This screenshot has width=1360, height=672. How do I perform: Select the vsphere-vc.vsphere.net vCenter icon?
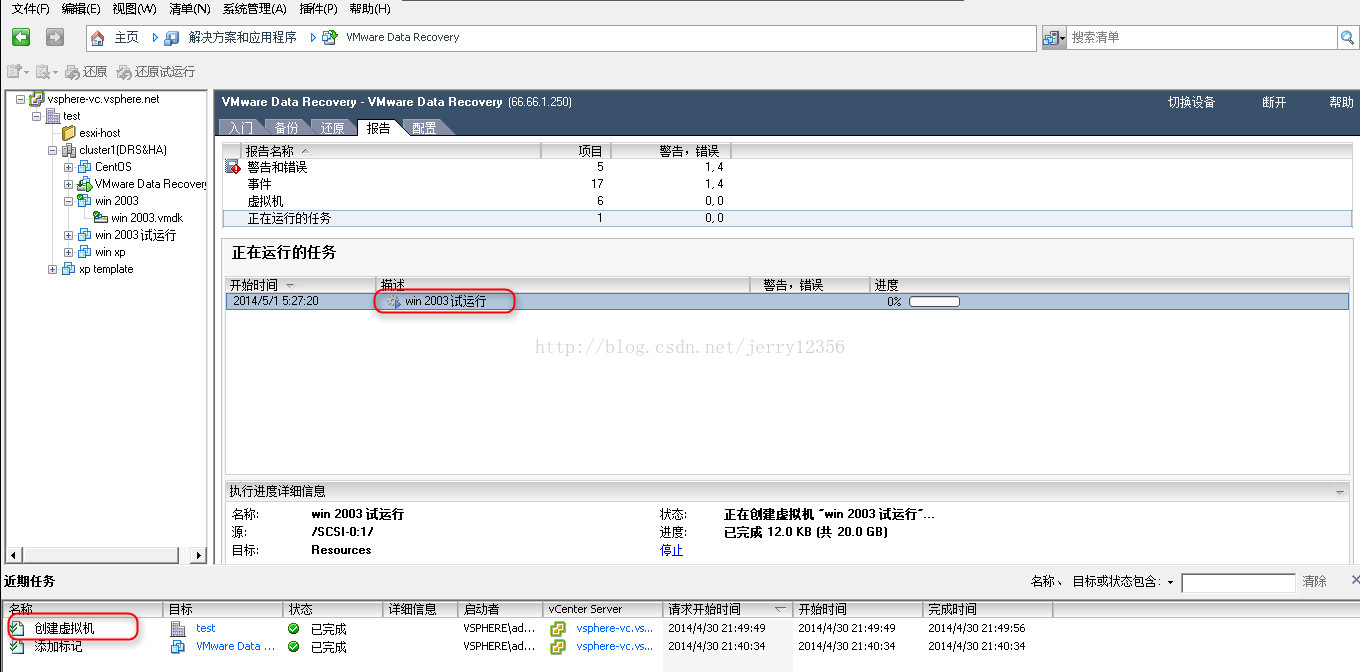point(37,99)
